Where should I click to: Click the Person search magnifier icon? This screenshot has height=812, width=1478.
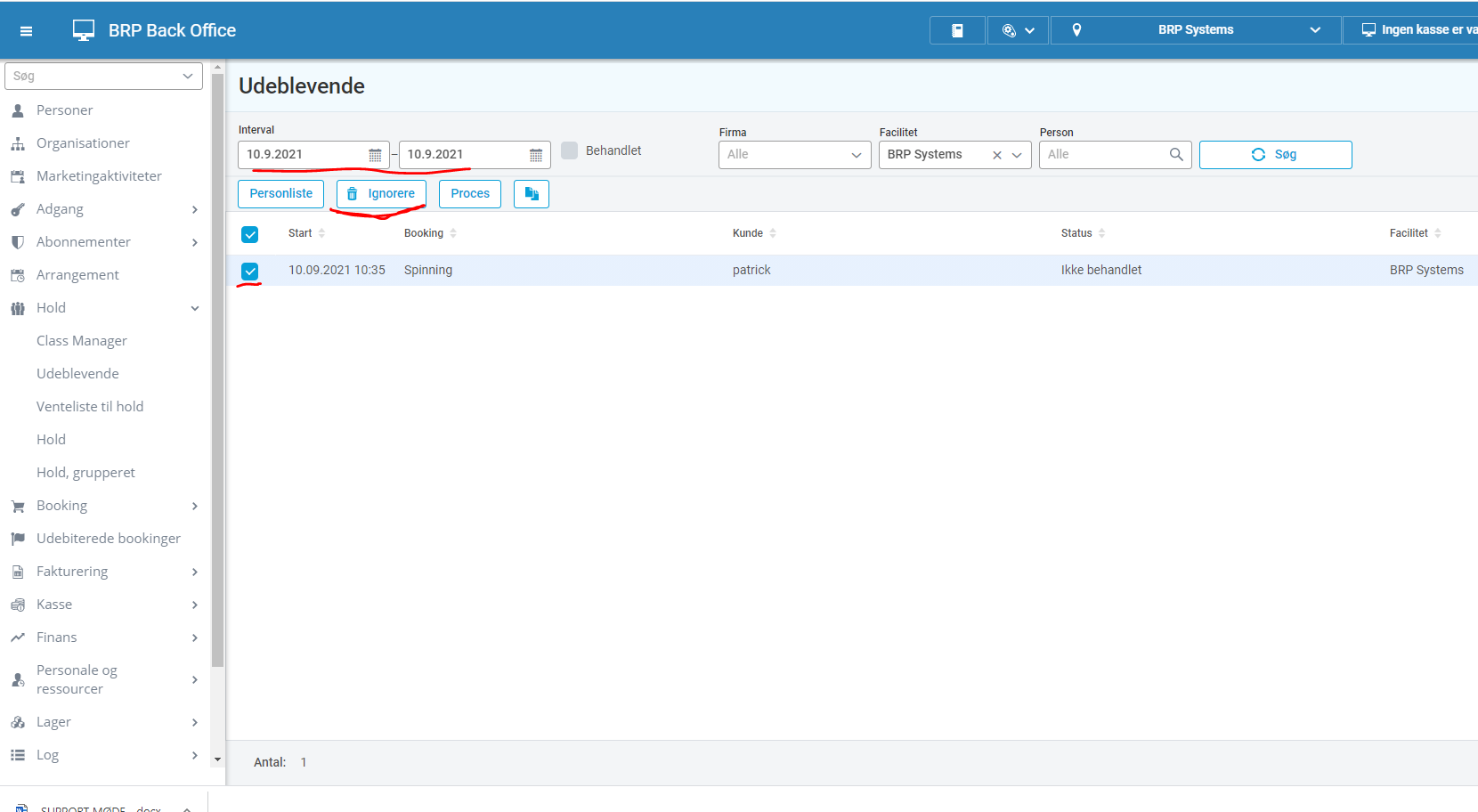(x=1176, y=154)
